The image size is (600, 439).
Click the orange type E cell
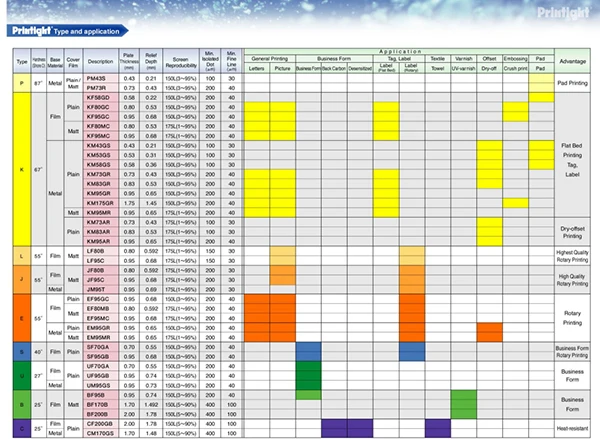click(22, 318)
